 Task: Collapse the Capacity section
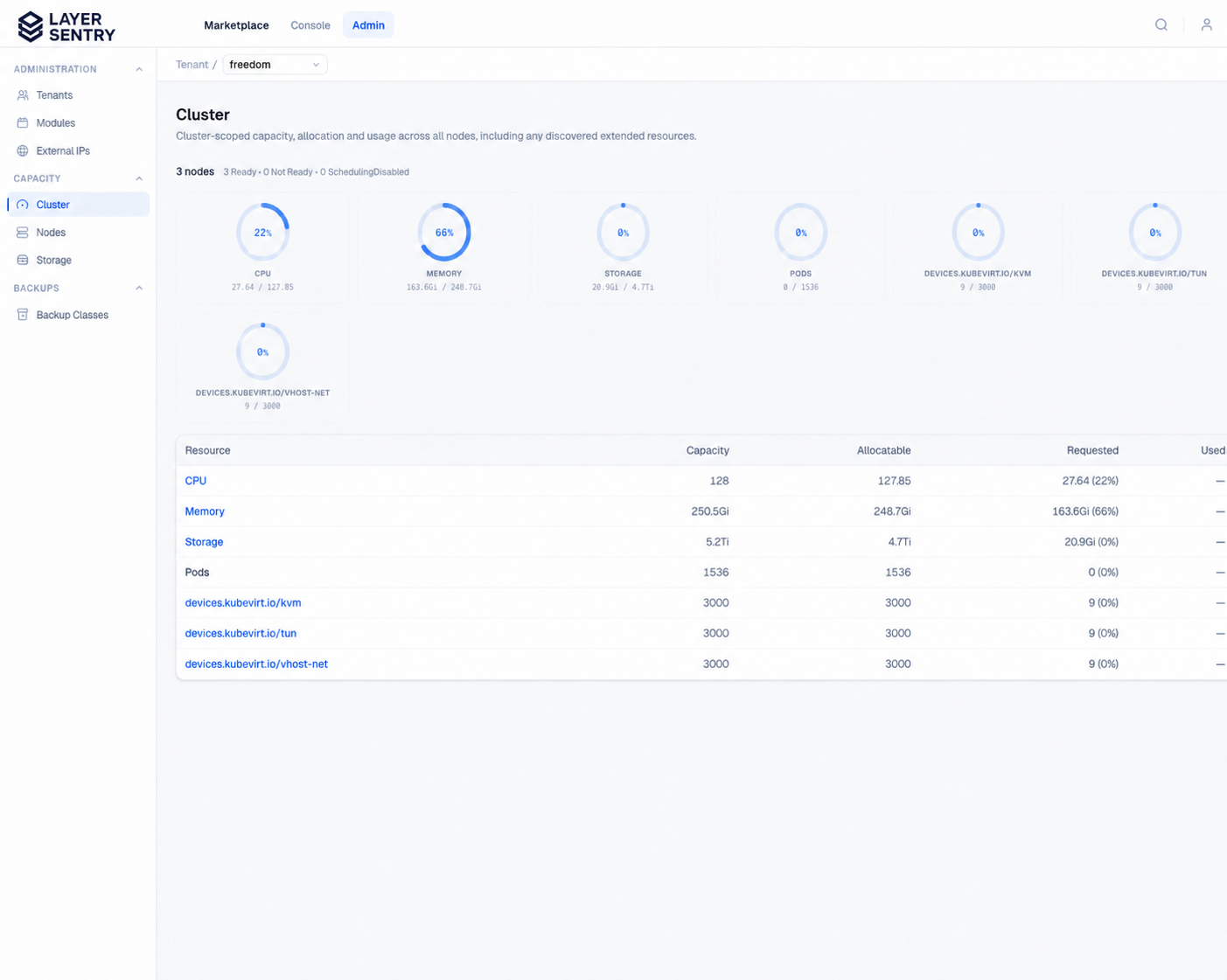click(138, 178)
